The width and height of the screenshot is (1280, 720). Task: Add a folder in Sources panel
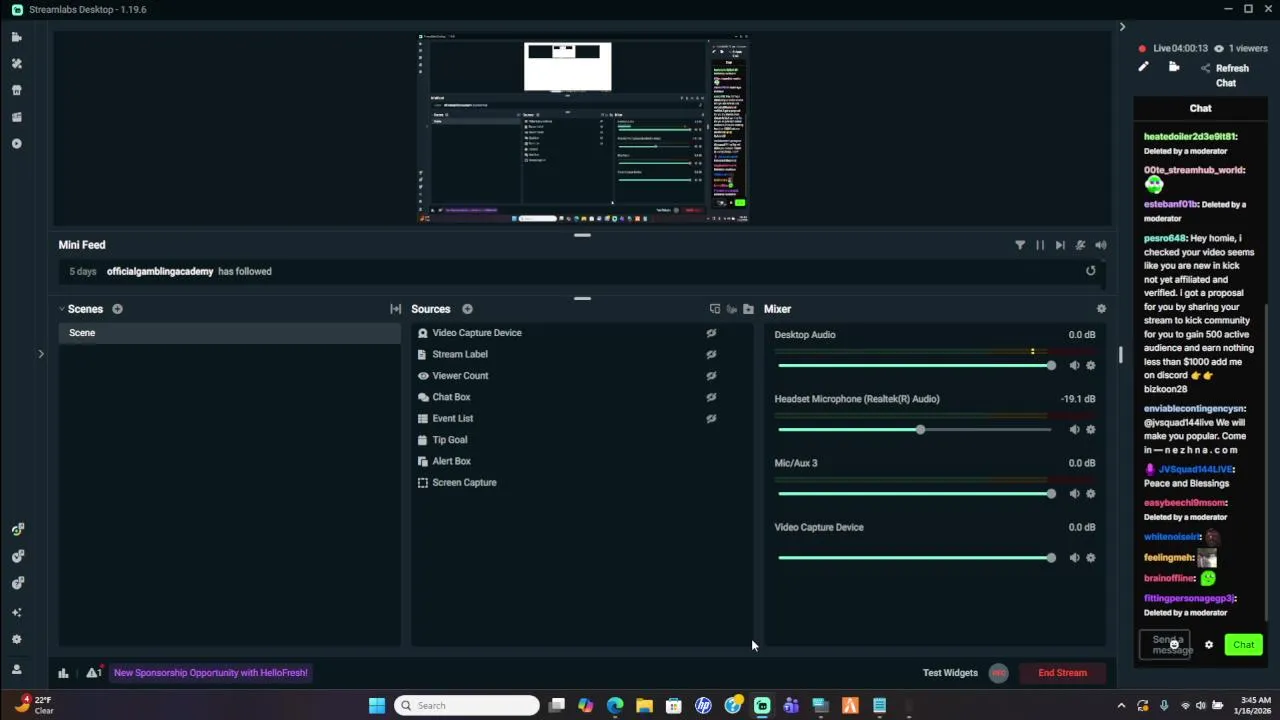[748, 309]
